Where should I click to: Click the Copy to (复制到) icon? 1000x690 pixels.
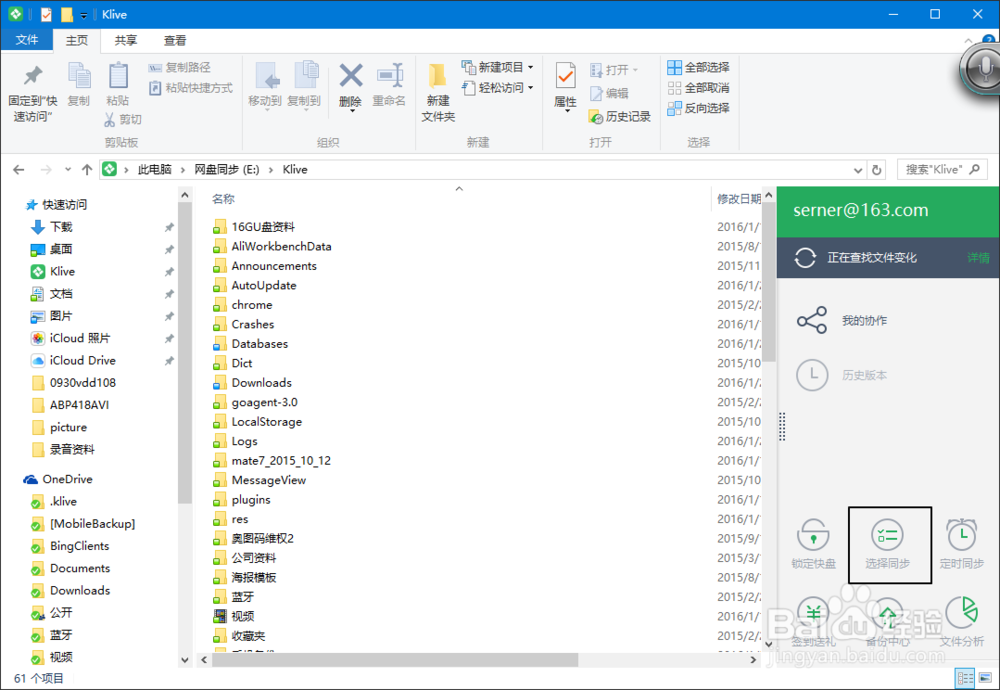click(306, 77)
